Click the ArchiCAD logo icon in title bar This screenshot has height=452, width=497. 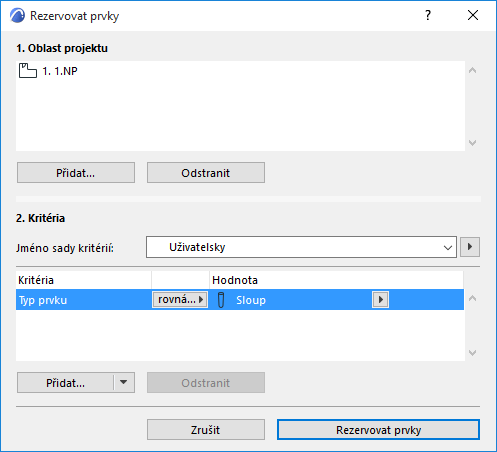pyautogui.click(x=17, y=15)
